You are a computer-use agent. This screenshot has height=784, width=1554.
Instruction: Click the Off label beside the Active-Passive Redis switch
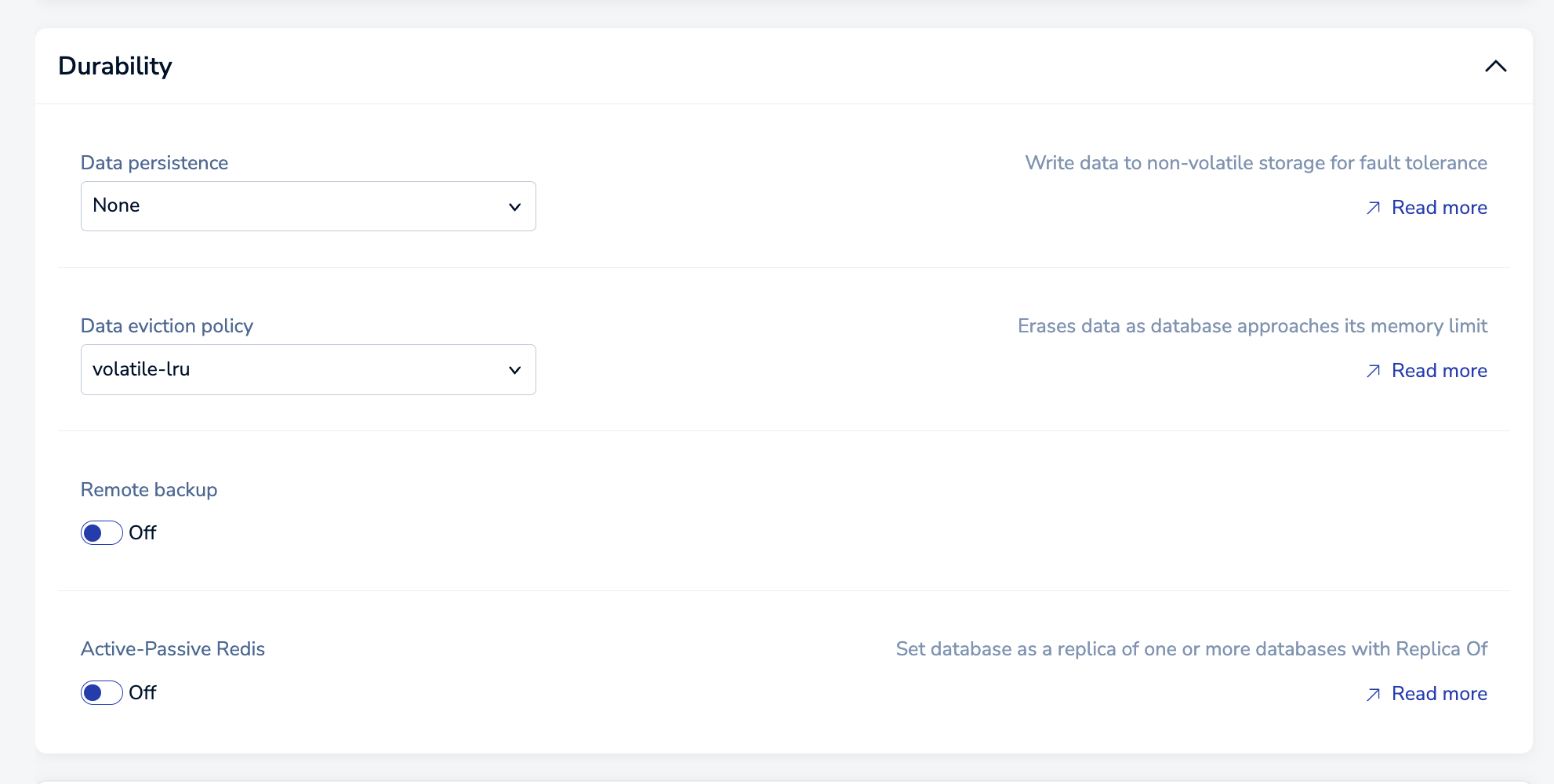(x=143, y=693)
